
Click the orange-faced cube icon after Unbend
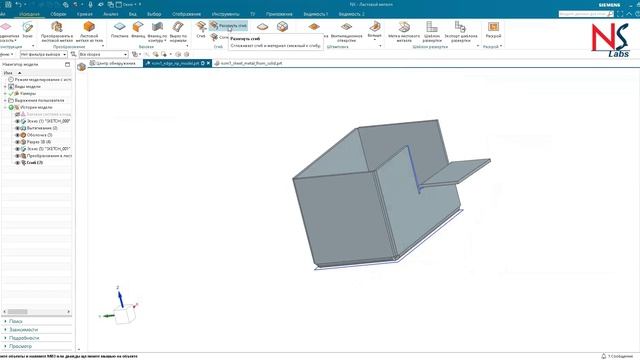(x=282, y=27)
